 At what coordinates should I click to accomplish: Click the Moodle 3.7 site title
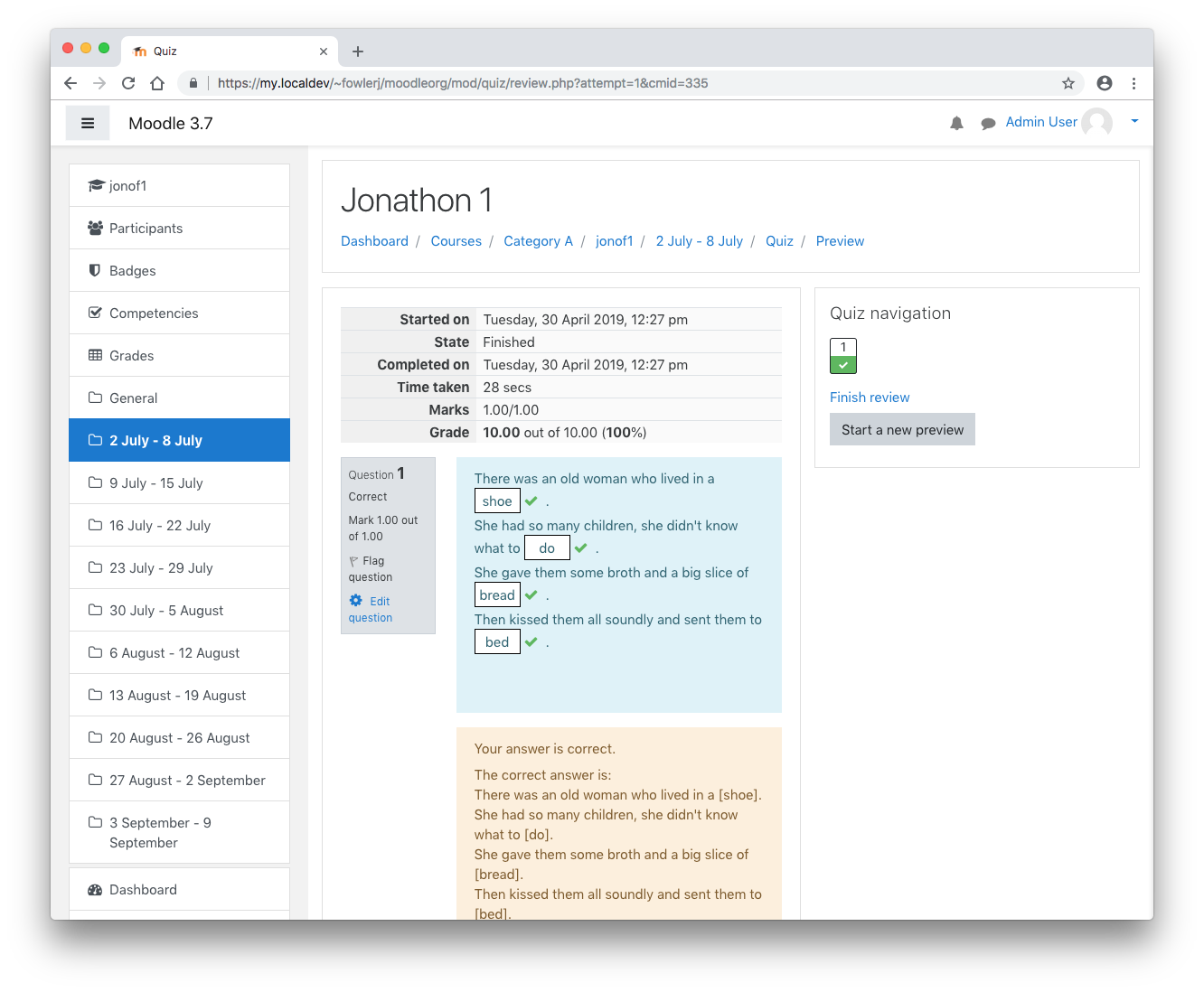(x=171, y=124)
